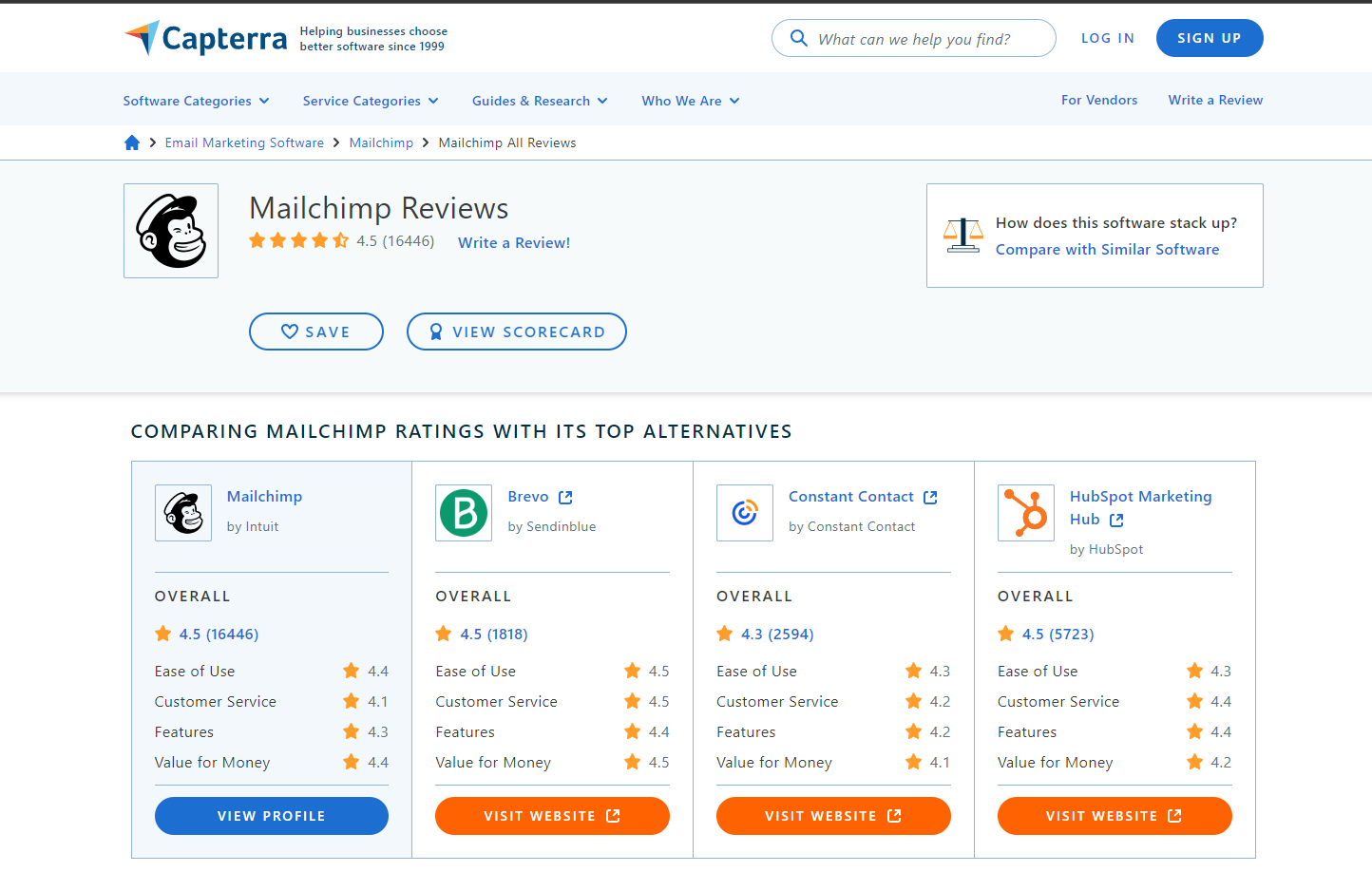
Task: Click the Write a Review! link
Action: click(x=514, y=242)
